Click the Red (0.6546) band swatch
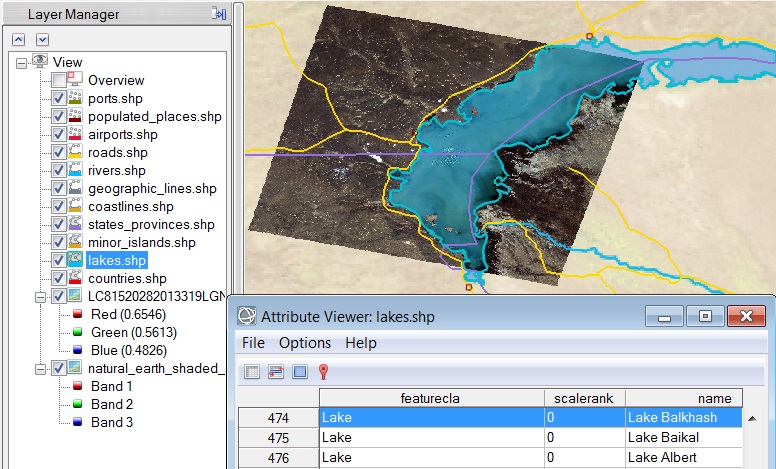The width and height of the screenshot is (776, 469). pos(77,315)
